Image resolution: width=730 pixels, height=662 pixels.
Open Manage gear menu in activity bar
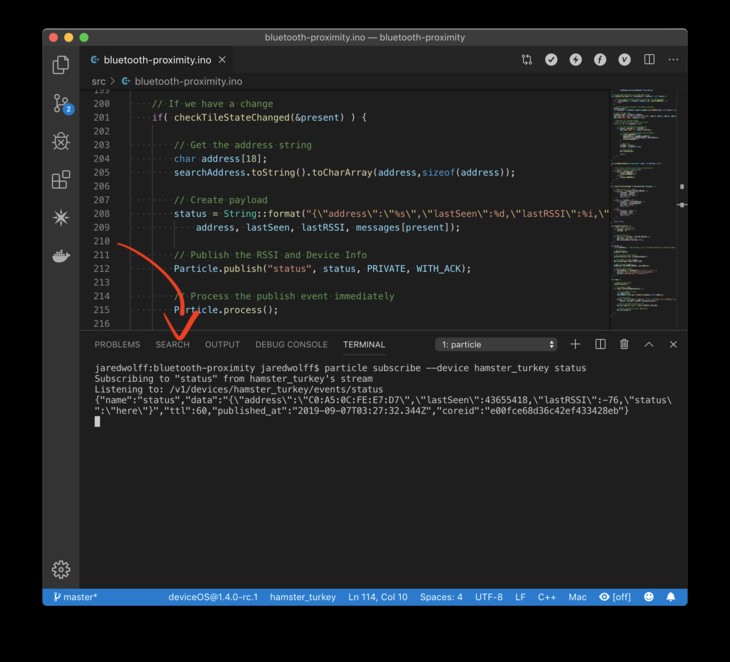[x=61, y=569]
